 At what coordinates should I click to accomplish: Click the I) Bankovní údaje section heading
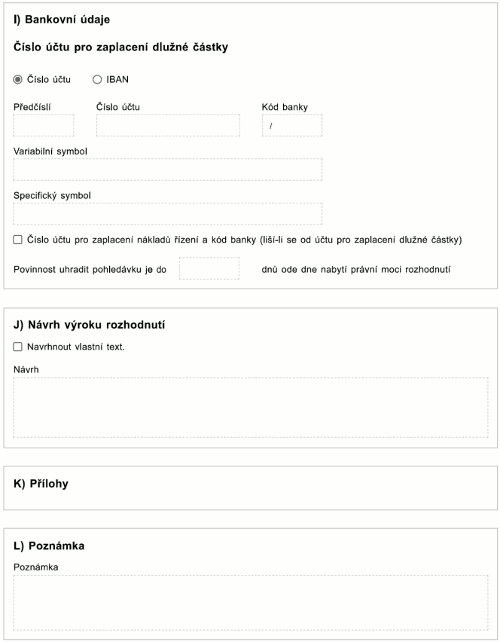(x=61, y=20)
